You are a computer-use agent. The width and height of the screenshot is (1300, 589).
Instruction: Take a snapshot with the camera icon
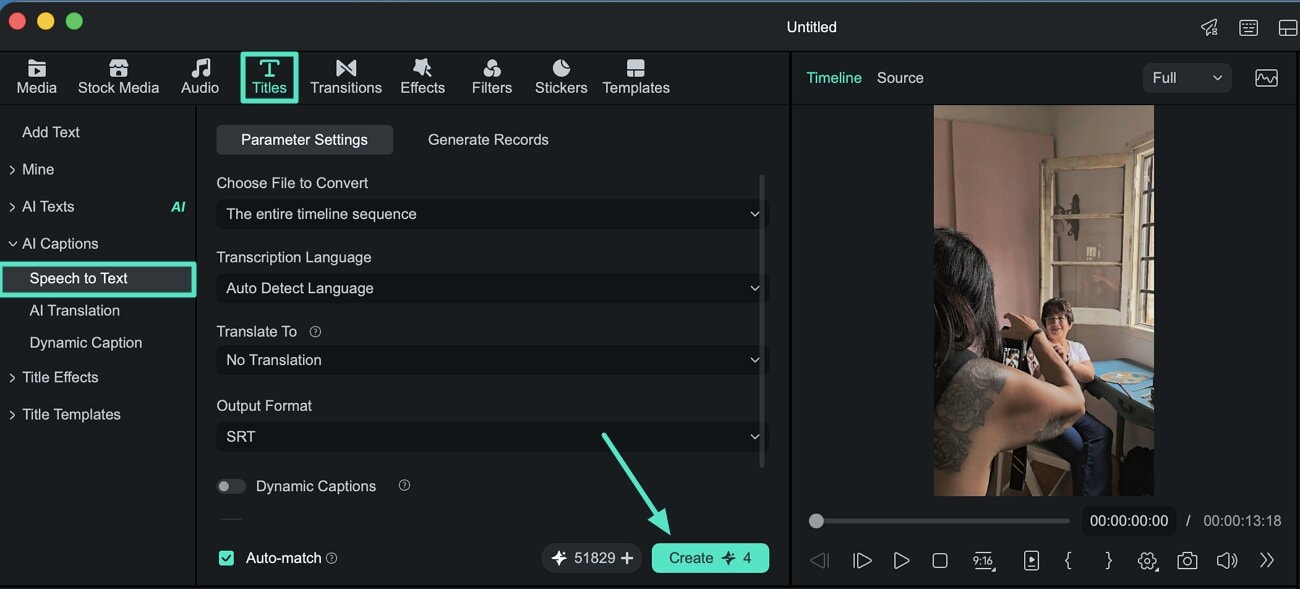[x=1187, y=561]
